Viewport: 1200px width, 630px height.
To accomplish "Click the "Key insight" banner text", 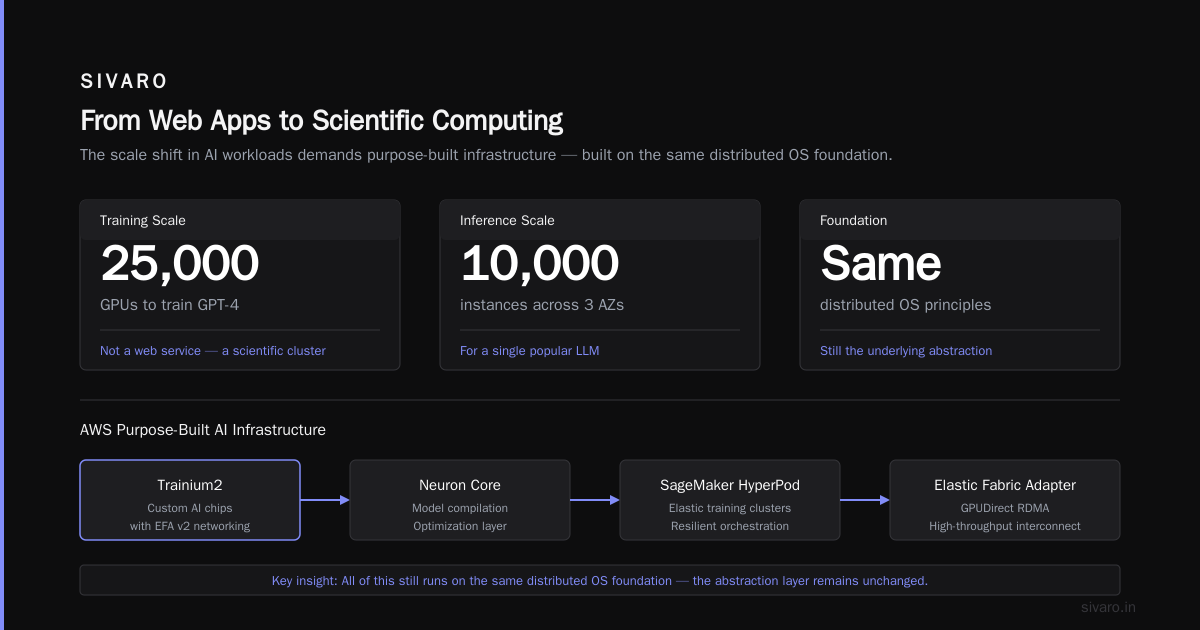I will point(600,580).
